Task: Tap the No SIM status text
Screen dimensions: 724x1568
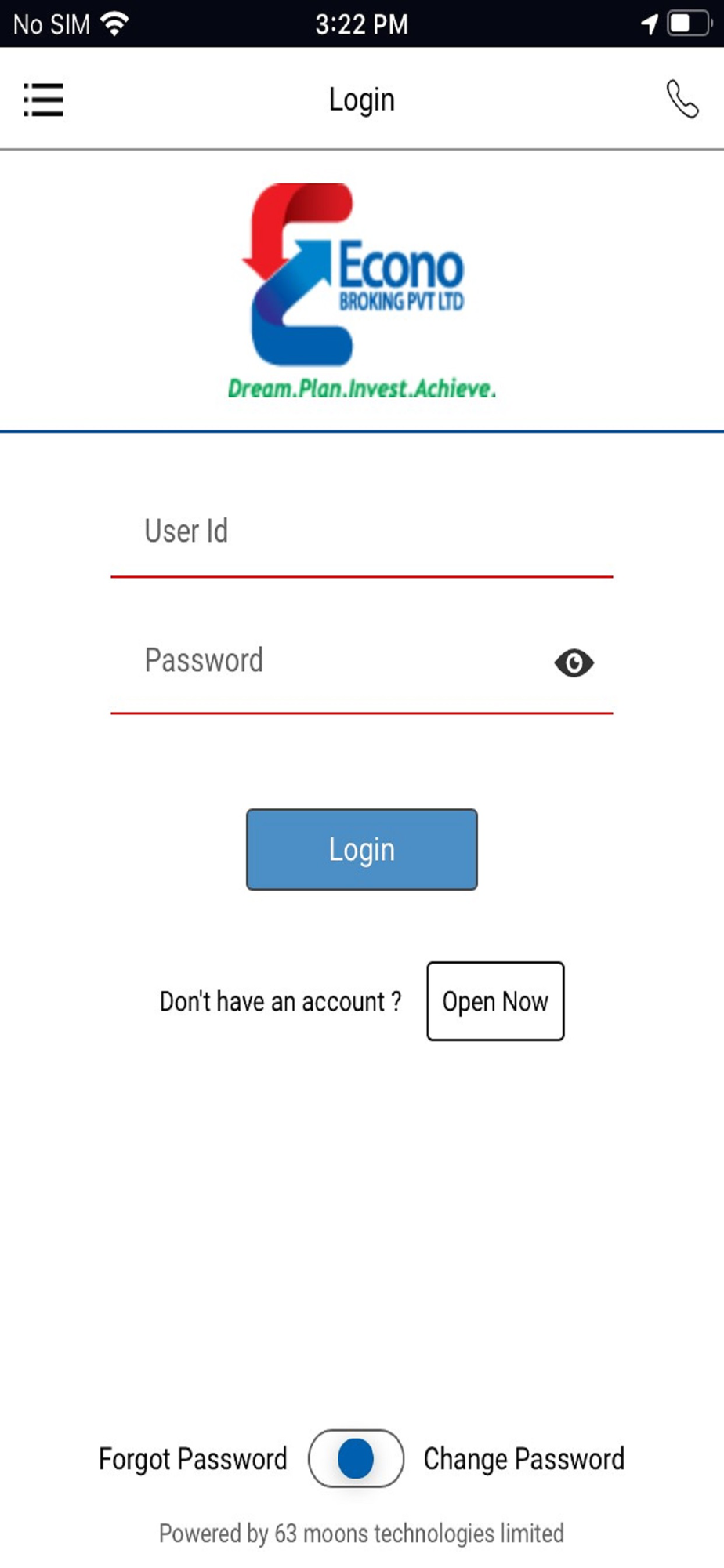Action: (x=52, y=24)
